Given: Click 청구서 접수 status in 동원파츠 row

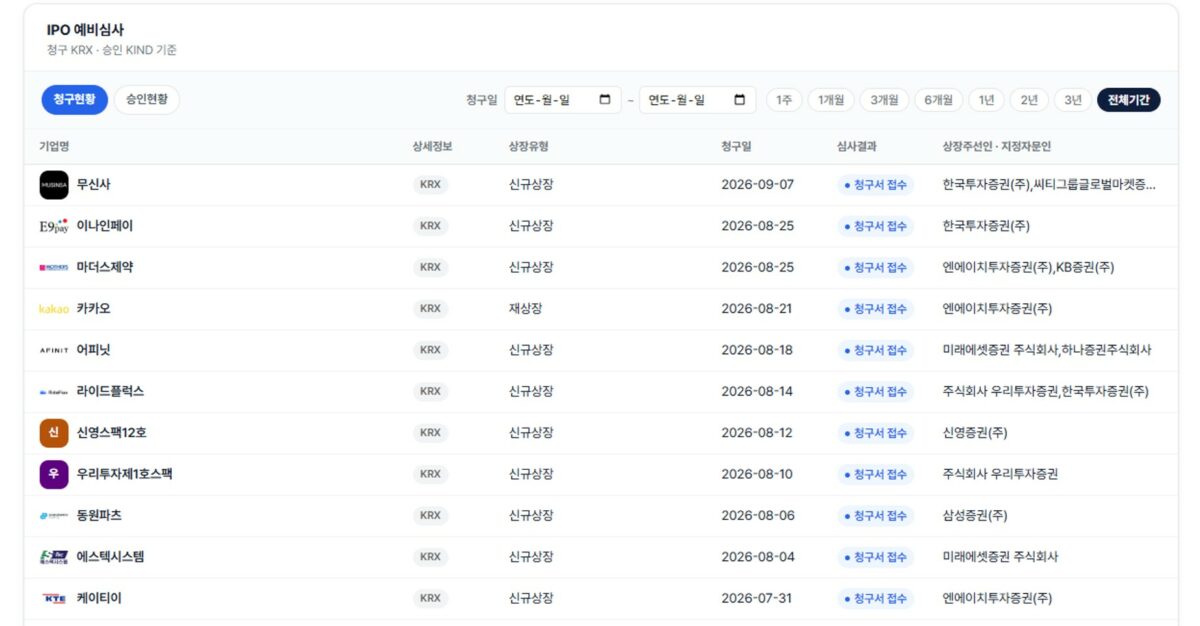Looking at the screenshot, I should point(876,516).
